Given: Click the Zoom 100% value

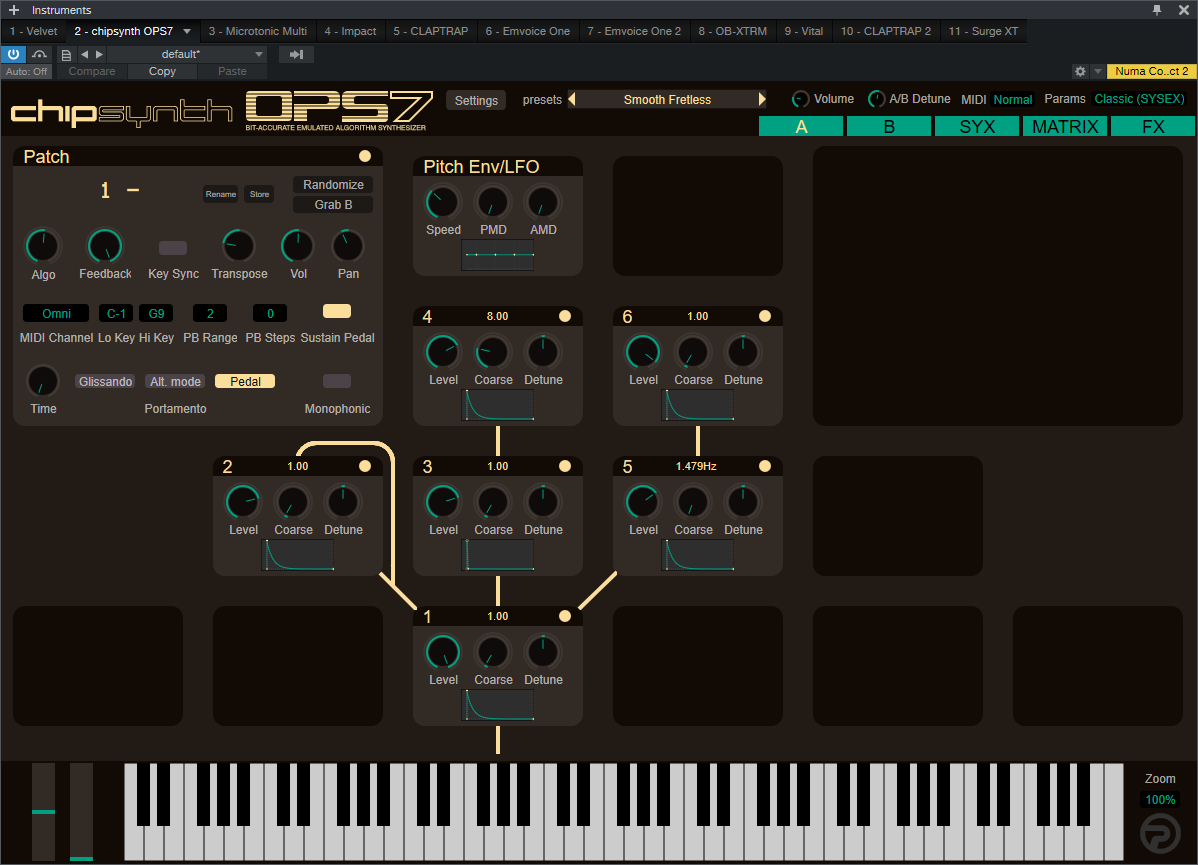Looking at the screenshot, I should pyautogui.click(x=1160, y=799).
